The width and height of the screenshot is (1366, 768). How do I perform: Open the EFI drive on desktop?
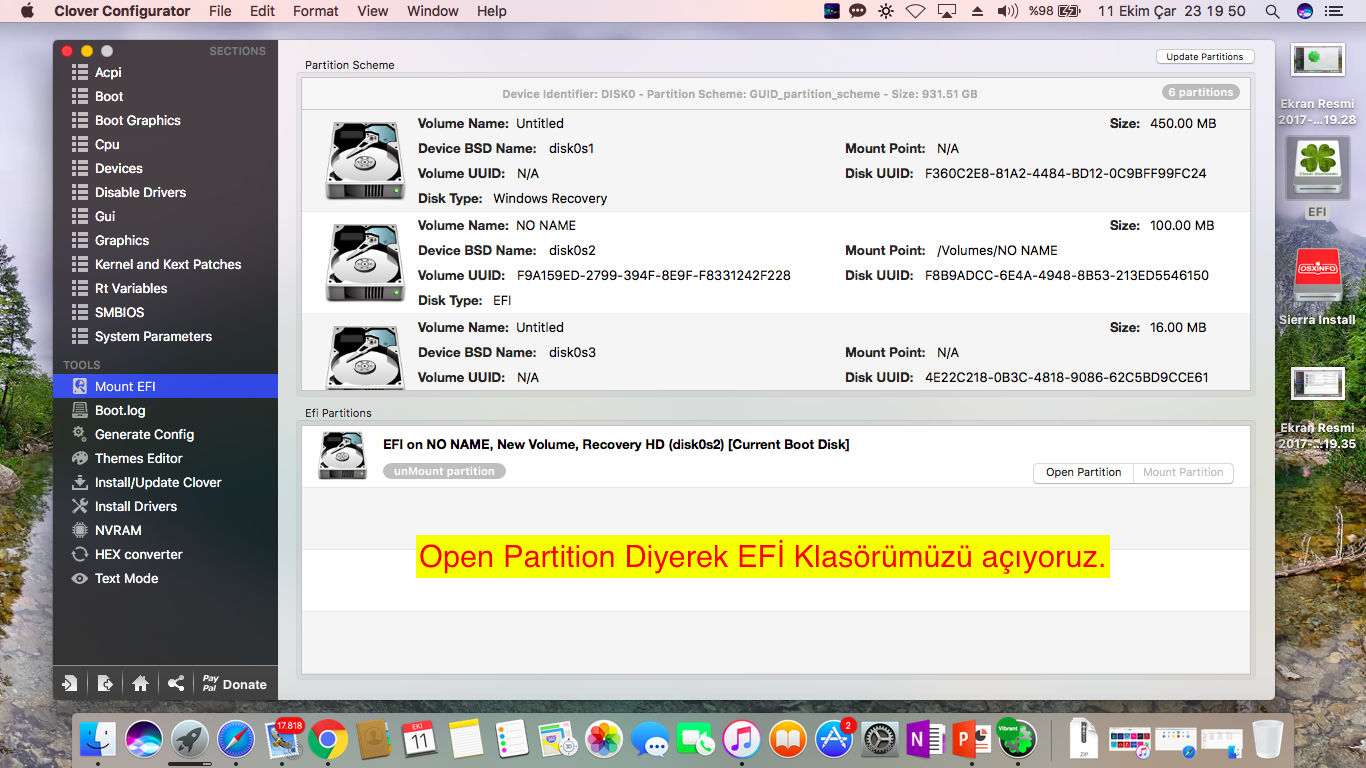[x=1316, y=168]
